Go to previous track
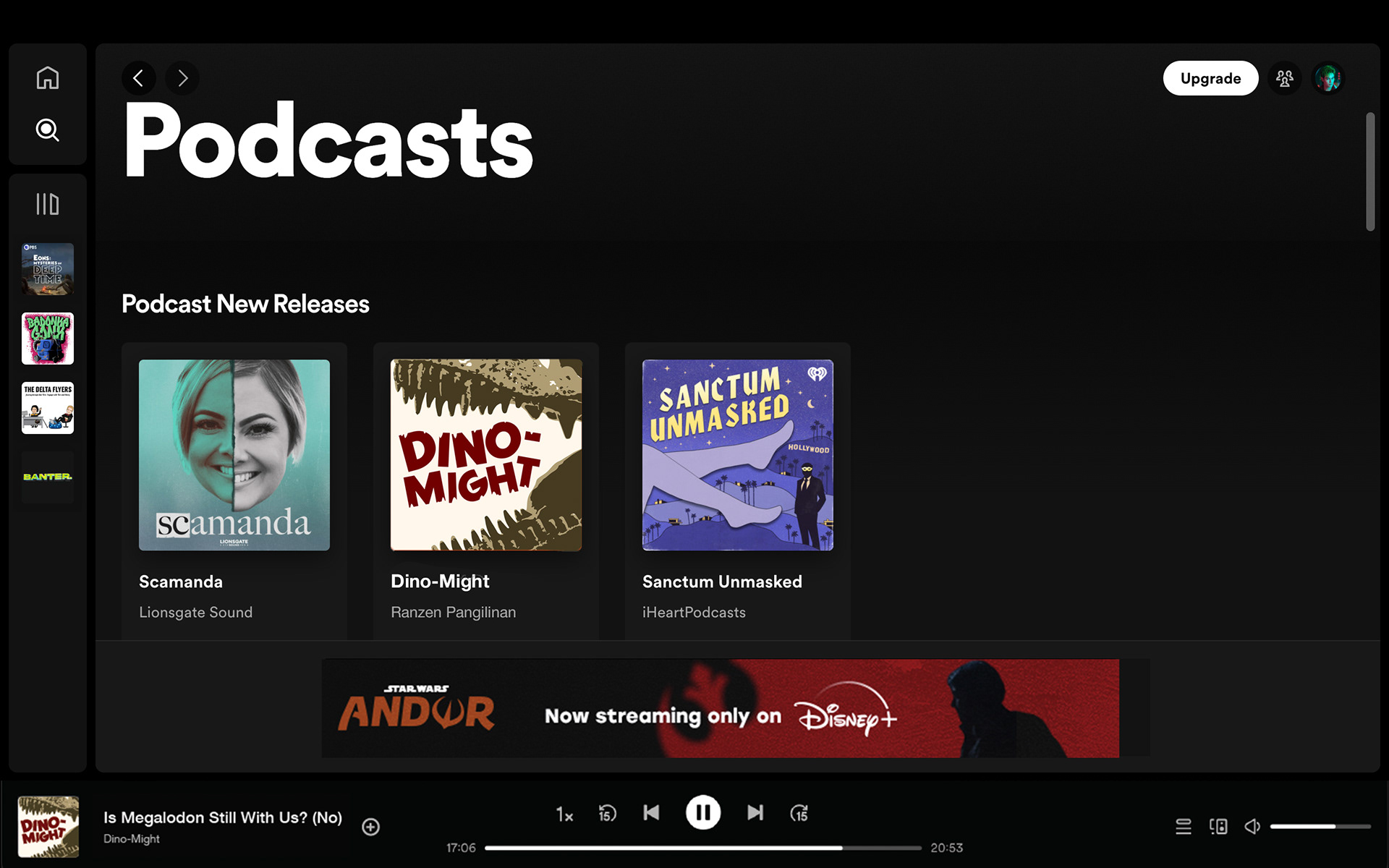The height and width of the screenshot is (868, 1389). point(651,813)
